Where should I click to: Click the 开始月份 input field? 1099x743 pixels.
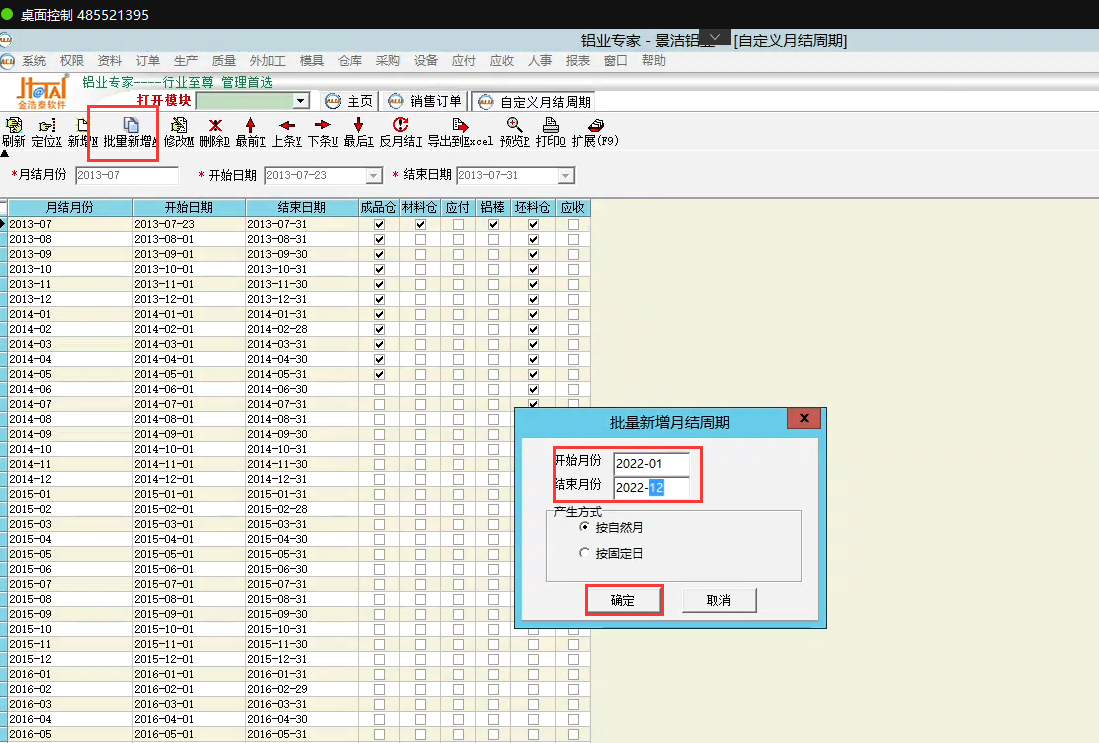650,464
